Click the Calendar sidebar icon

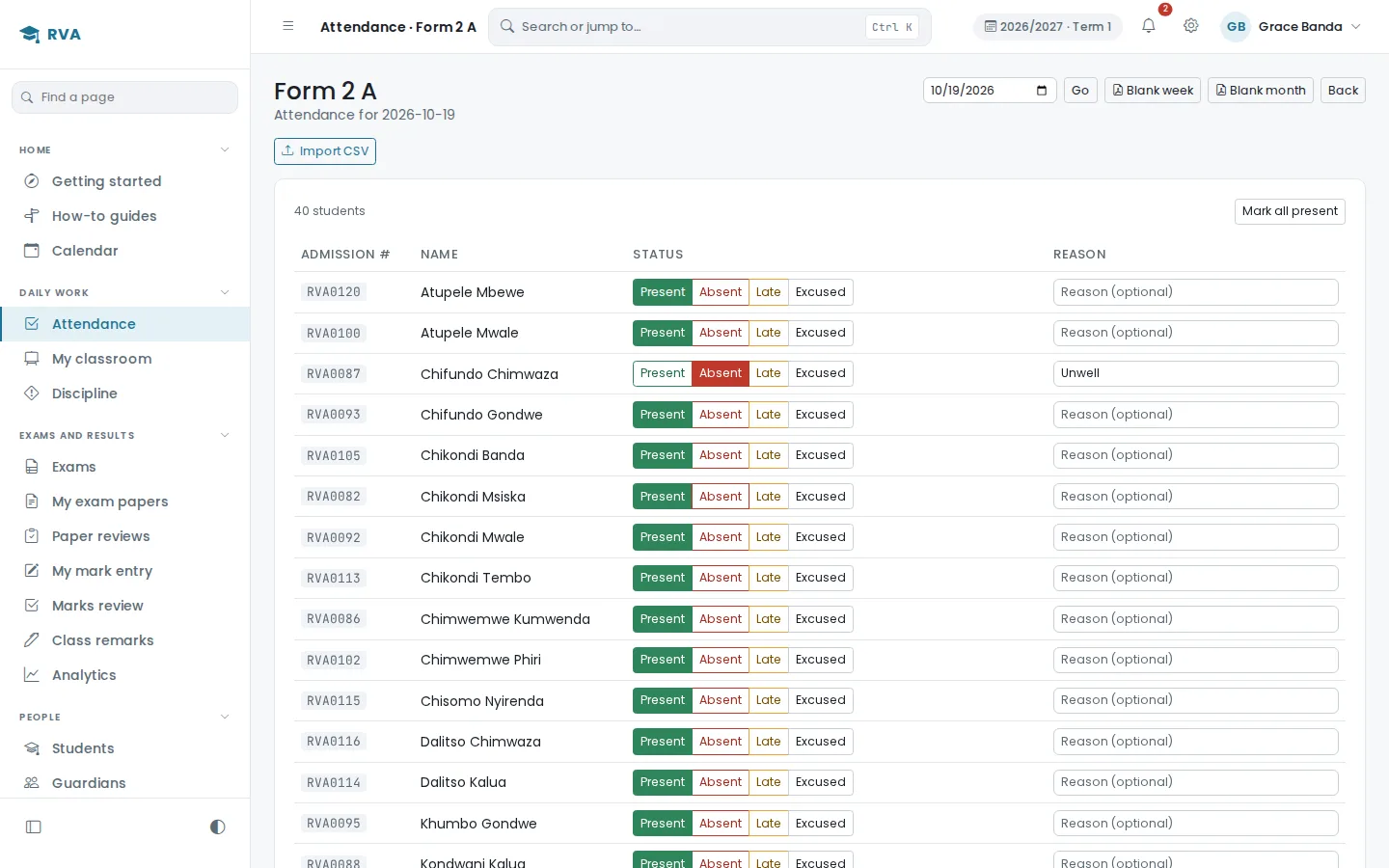pyautogui.click(x=32, y=251)
